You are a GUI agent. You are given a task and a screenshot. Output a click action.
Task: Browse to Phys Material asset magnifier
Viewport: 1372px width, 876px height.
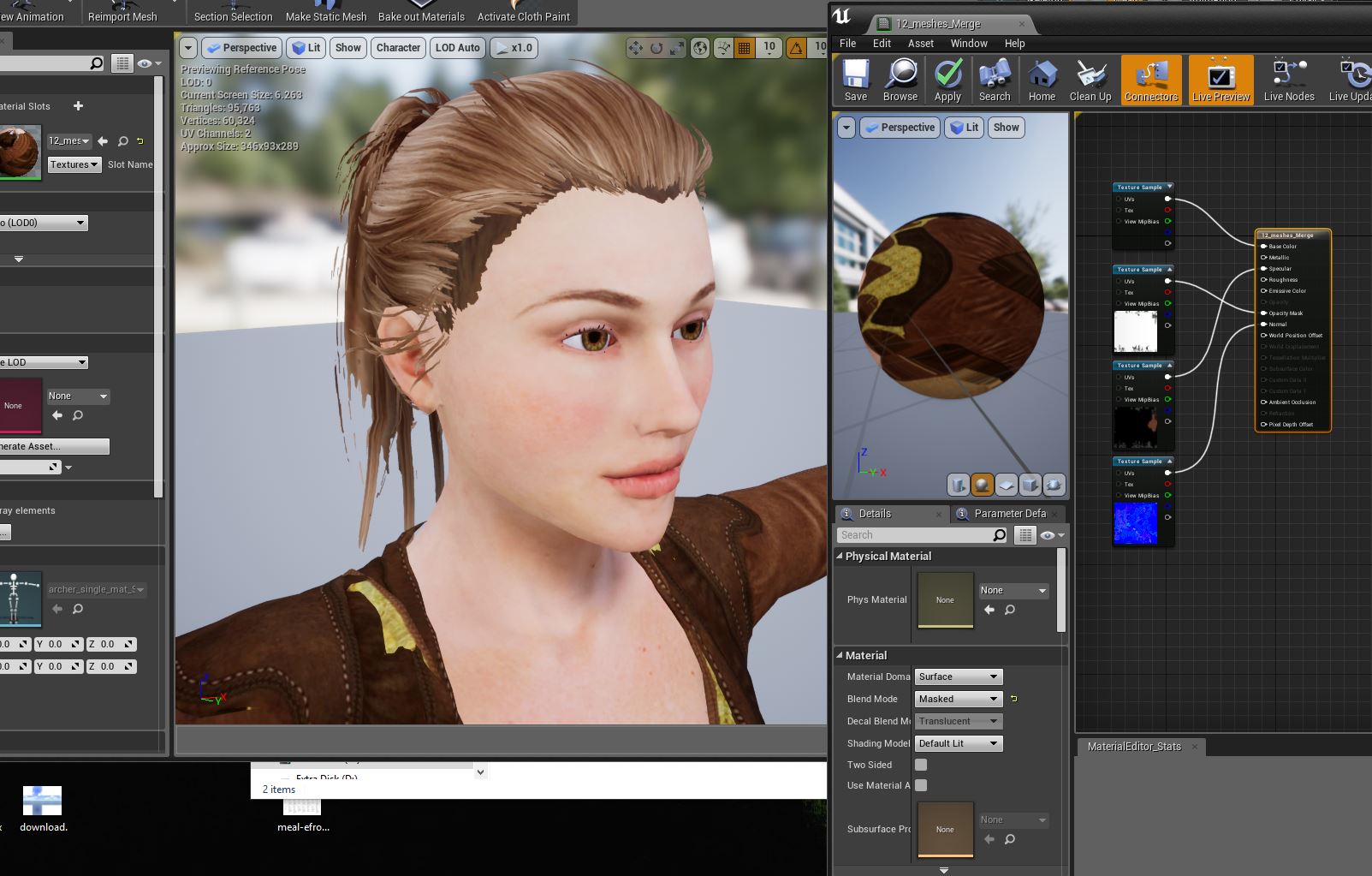tap(1010, 610)
